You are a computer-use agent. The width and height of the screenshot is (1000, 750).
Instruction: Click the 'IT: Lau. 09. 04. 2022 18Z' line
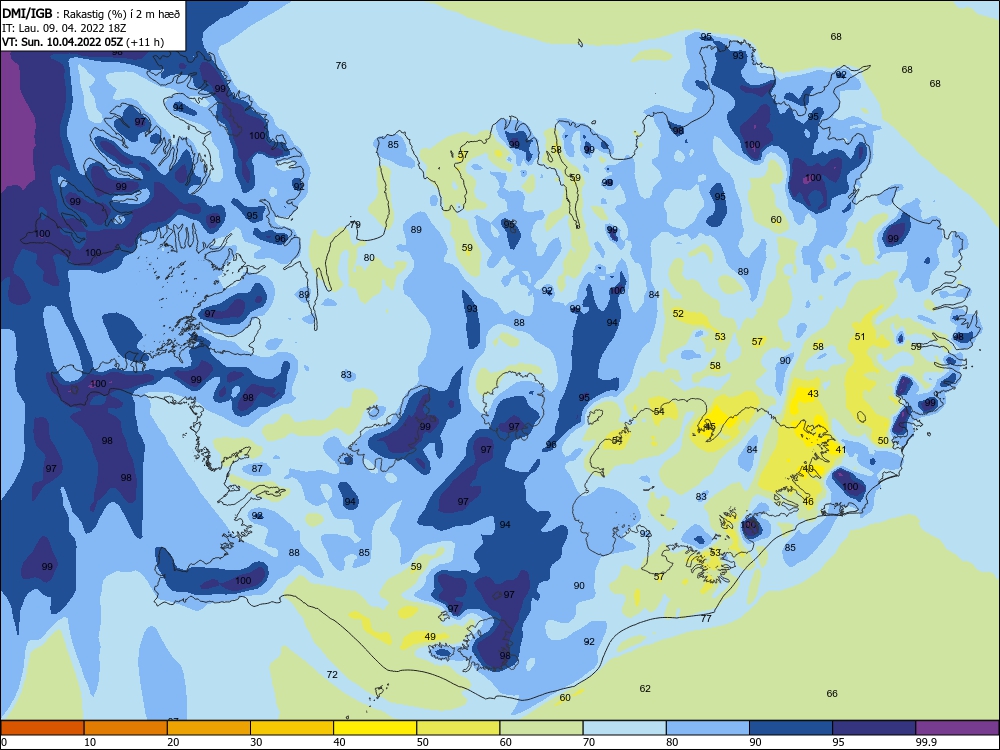pyautogui.click(x=64, y=28)
